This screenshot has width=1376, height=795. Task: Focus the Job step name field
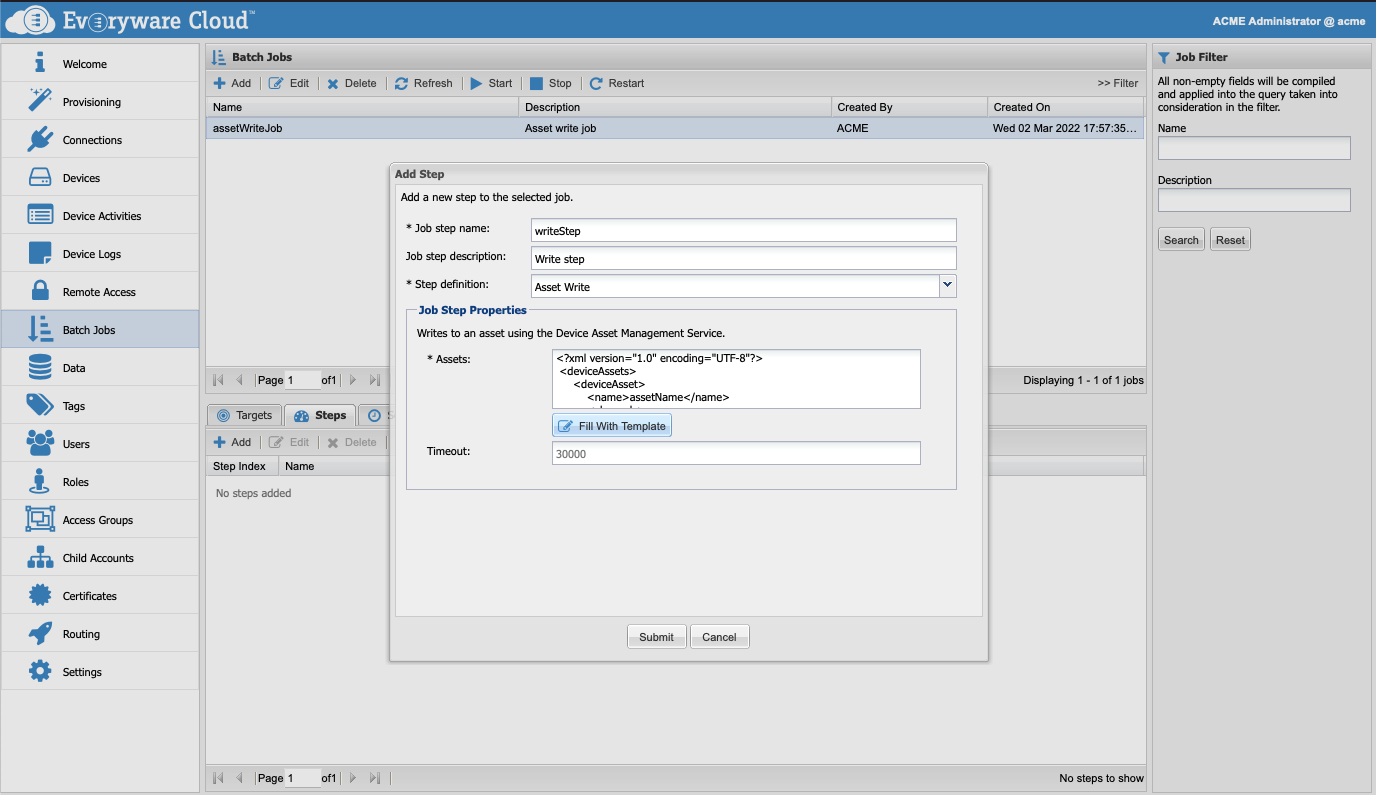coord(744,230)
